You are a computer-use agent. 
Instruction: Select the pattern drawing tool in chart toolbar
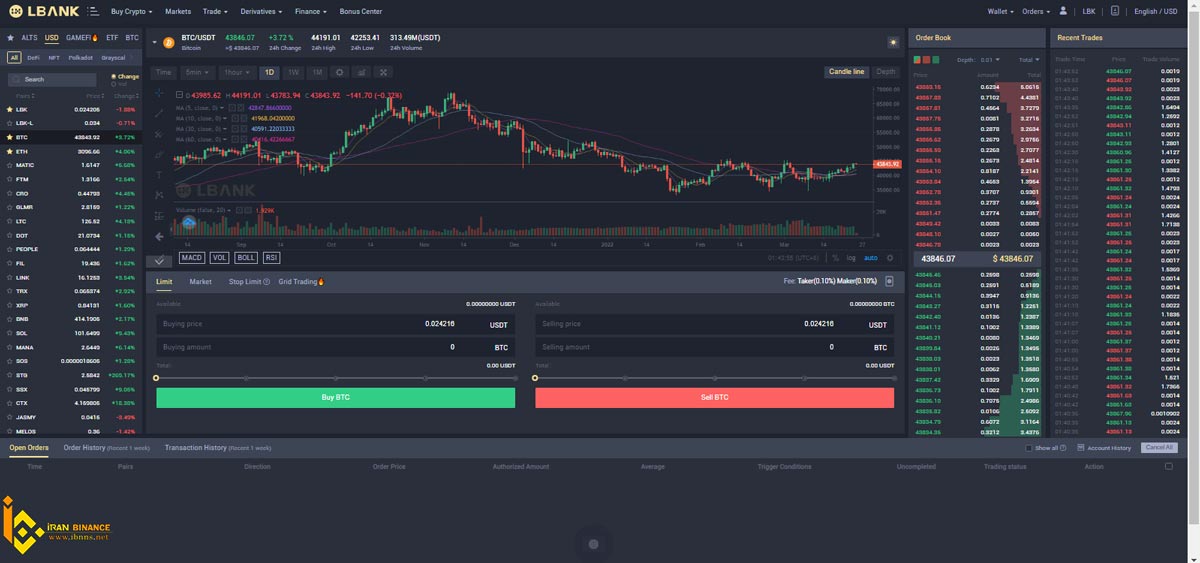click(159, 195)
